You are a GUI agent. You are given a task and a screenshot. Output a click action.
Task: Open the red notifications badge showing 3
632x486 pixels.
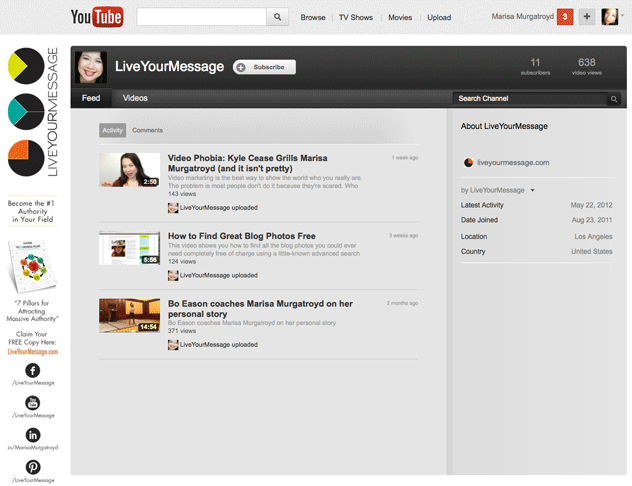[565, 17]
